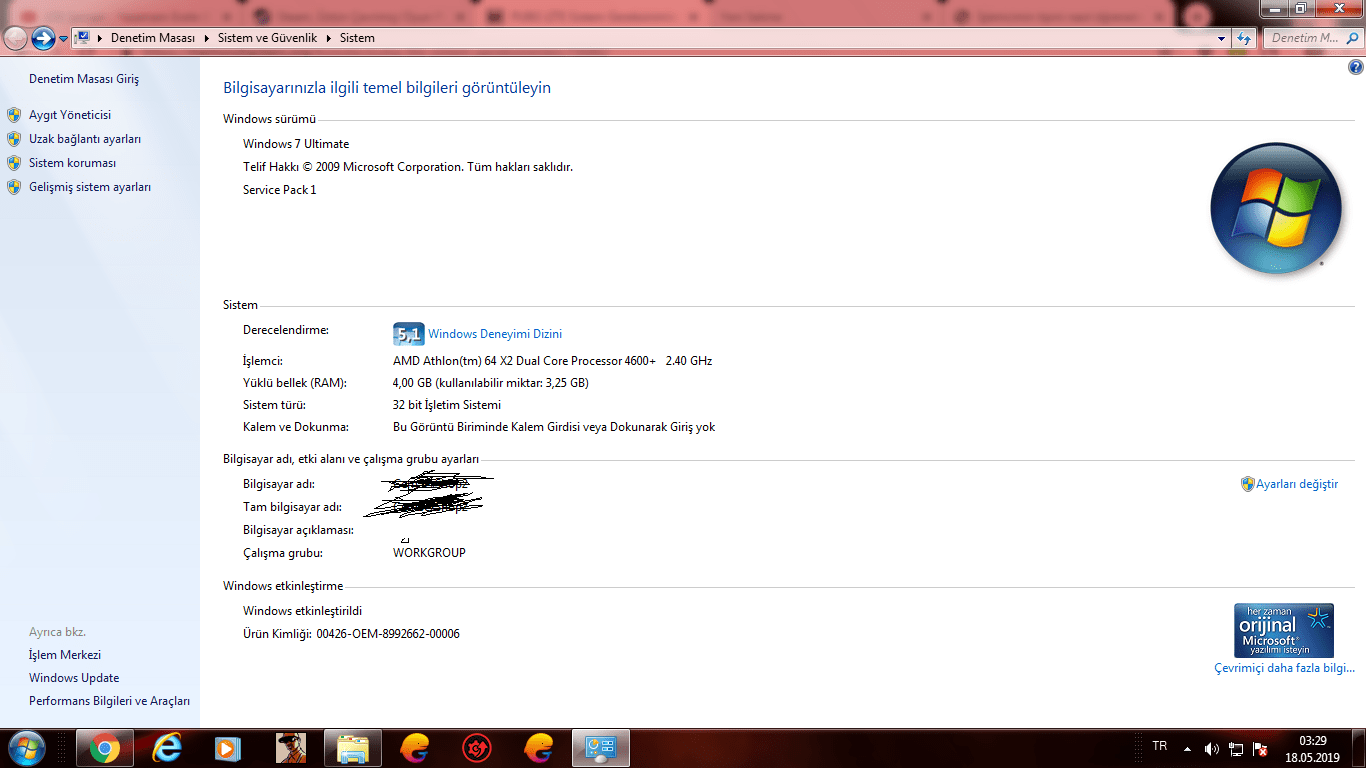Open Çevrimiçi daha fazla bilgi link
Image resolution: width=1366 pixels, height=768 pixels.
pos(1284,668)
